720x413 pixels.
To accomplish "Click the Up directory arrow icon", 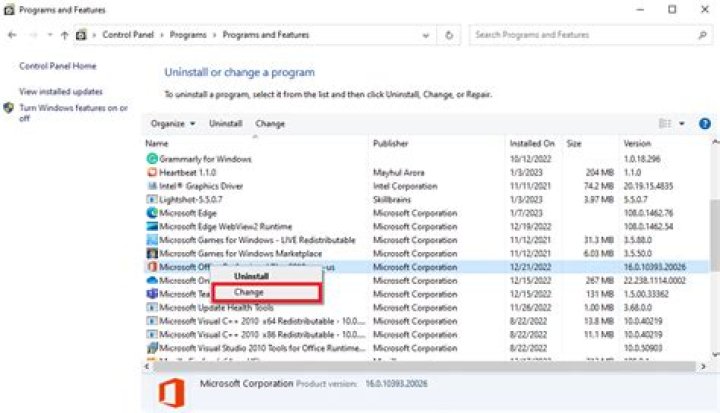I will tap(64, 34).
